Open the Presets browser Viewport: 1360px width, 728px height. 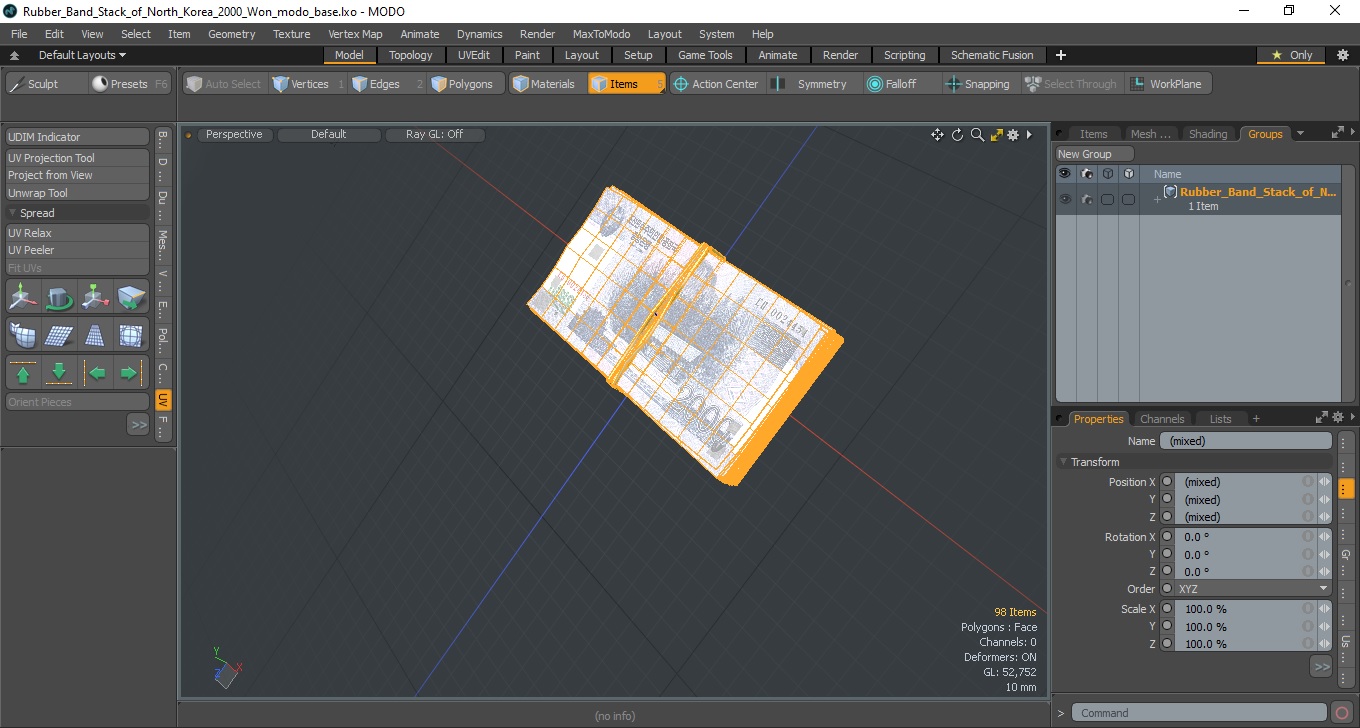(x=130, y=84)
